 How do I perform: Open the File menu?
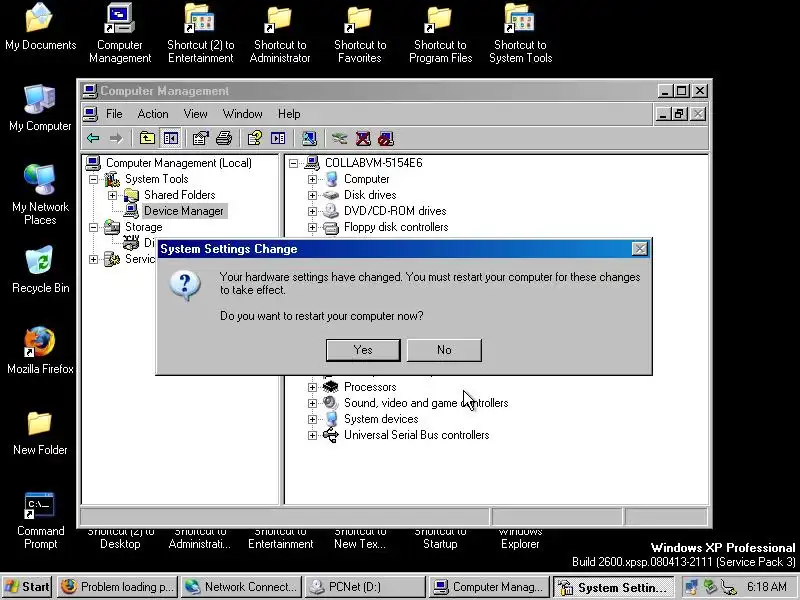pyautogui.click(x=114, y=114)
